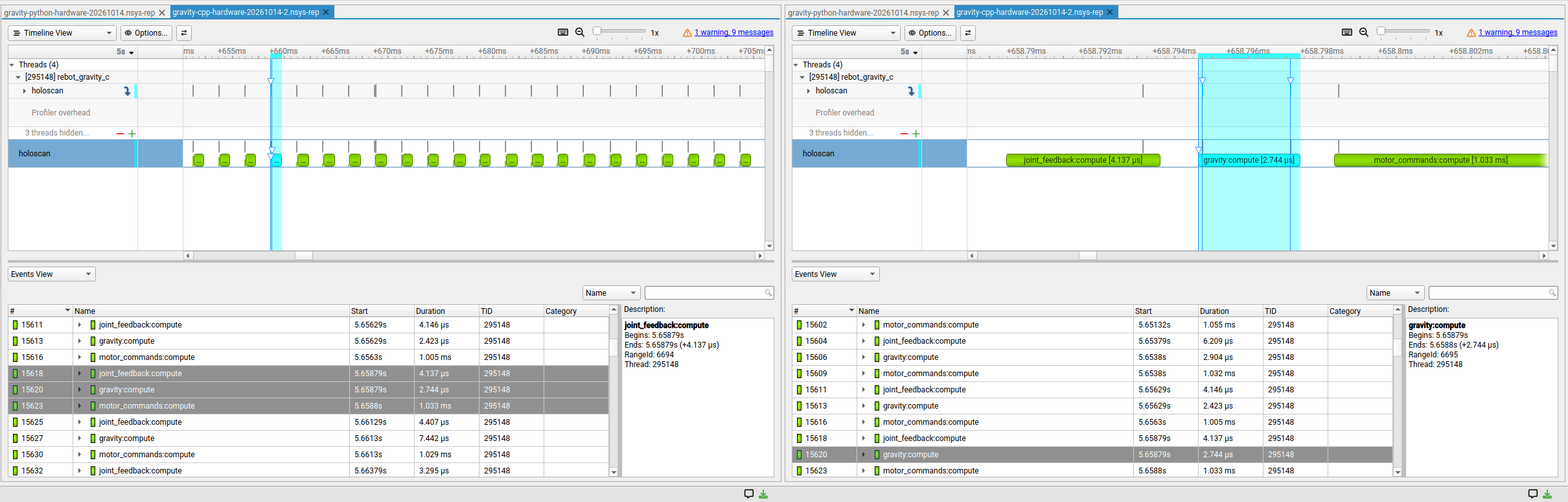Sort events by Duration column in left pane
Screen dimensions: 1568x502
[446, 311]
